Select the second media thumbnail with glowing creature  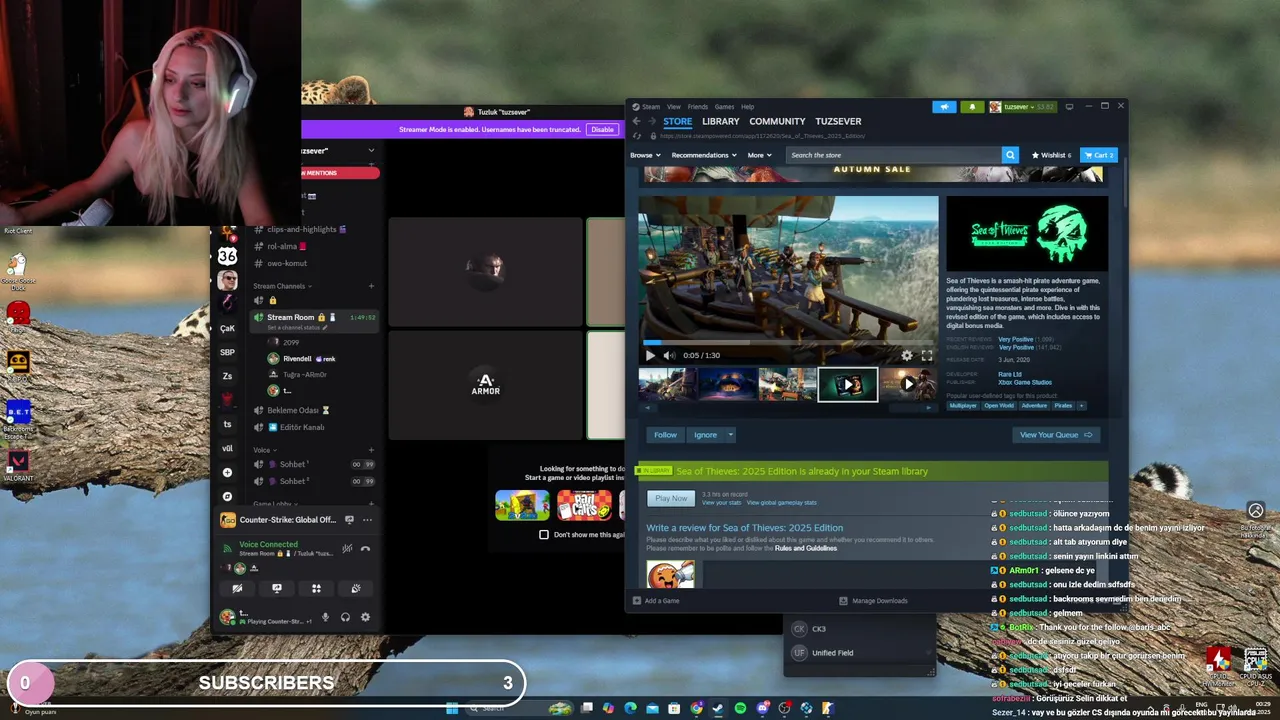727,384
